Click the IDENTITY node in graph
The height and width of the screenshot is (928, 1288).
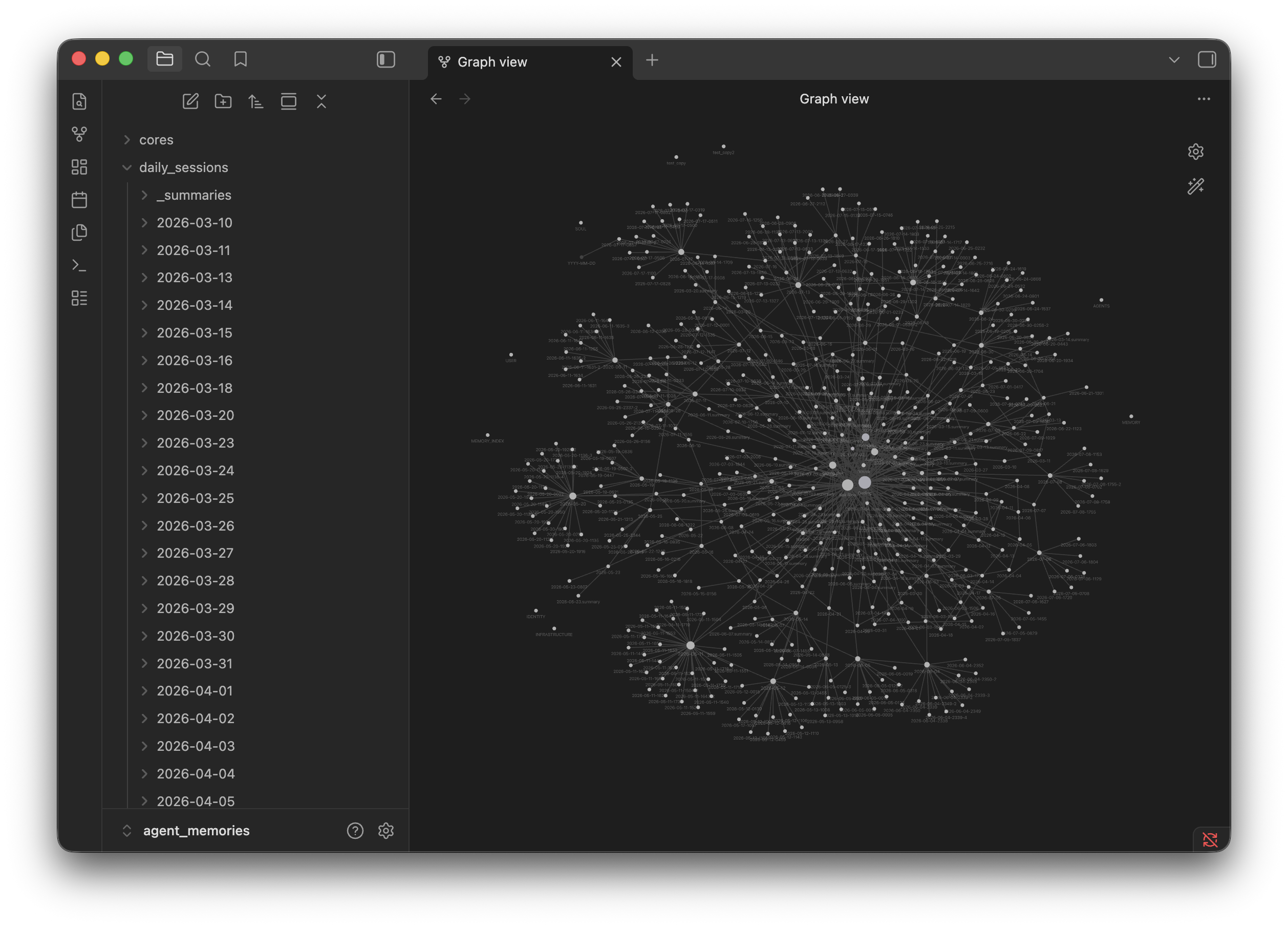click(535, 610)
